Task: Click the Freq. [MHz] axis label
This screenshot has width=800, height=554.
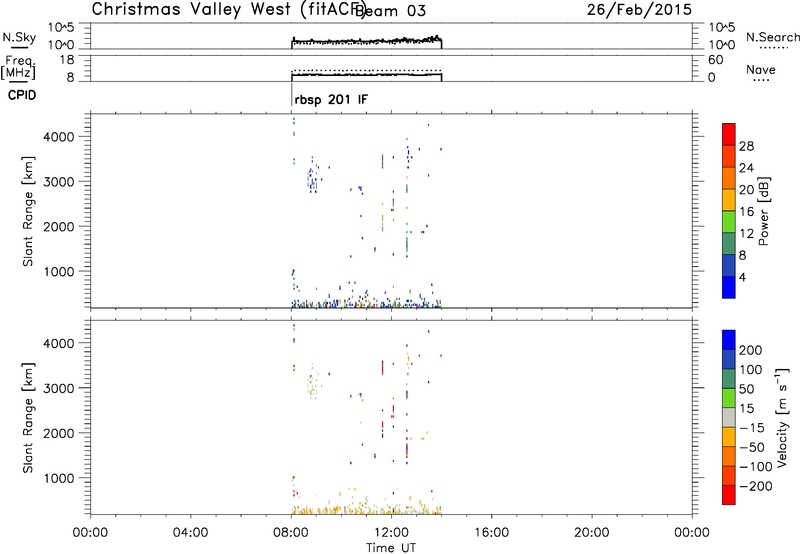Action: point(18,67)
